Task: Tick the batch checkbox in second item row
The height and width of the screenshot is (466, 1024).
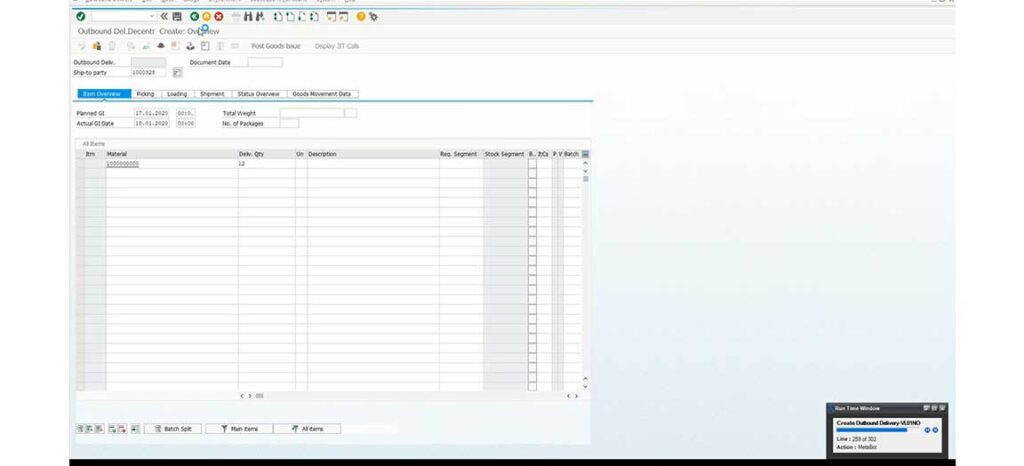Action: (532, 173)
